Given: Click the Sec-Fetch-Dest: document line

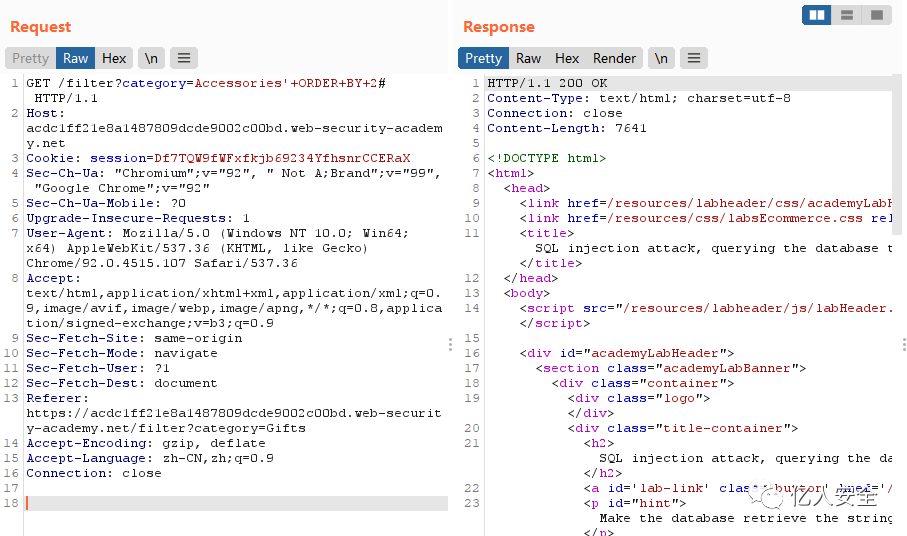Looking at the screenshot, I should tap(122, 384).
